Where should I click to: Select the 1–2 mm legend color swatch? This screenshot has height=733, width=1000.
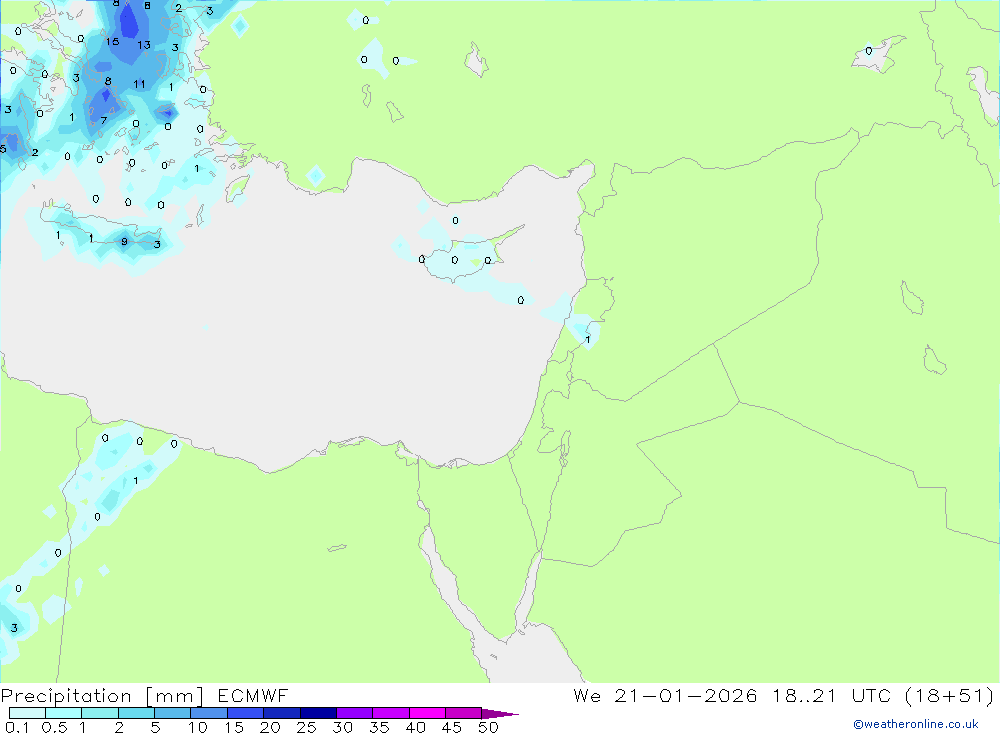(99, 713)
